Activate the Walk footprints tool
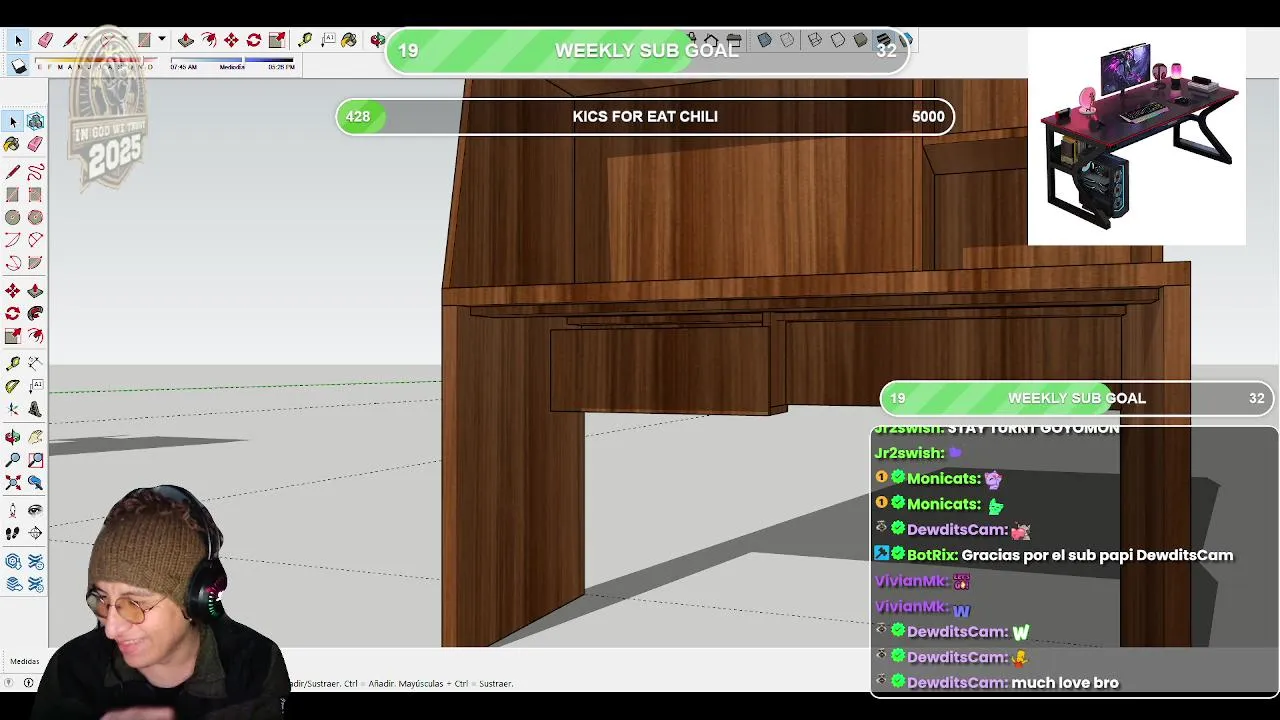This screenshot has height=720, width=1280. coord(13,533)
